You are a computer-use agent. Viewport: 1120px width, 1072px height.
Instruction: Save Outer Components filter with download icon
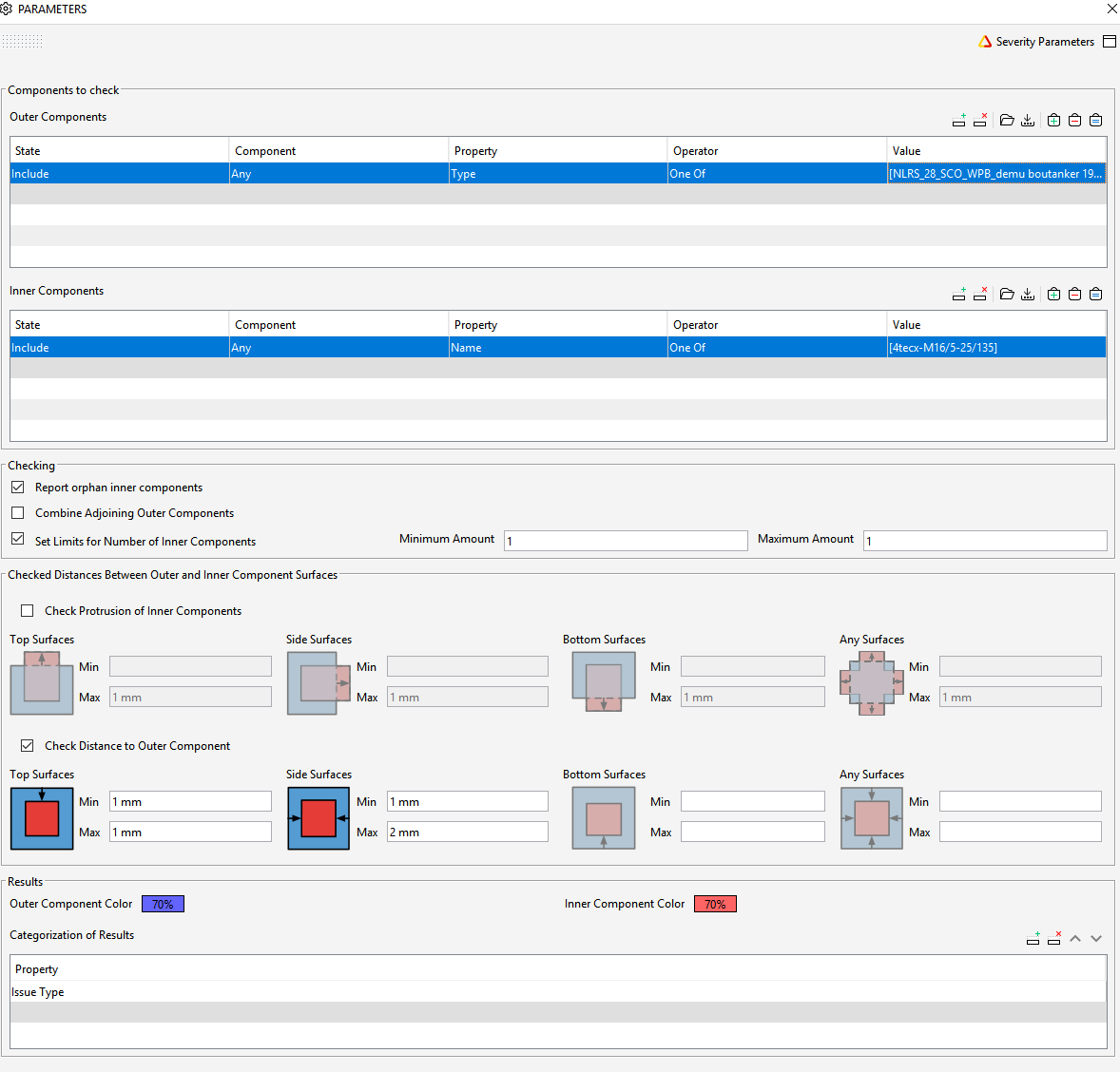click(1027, 120)
